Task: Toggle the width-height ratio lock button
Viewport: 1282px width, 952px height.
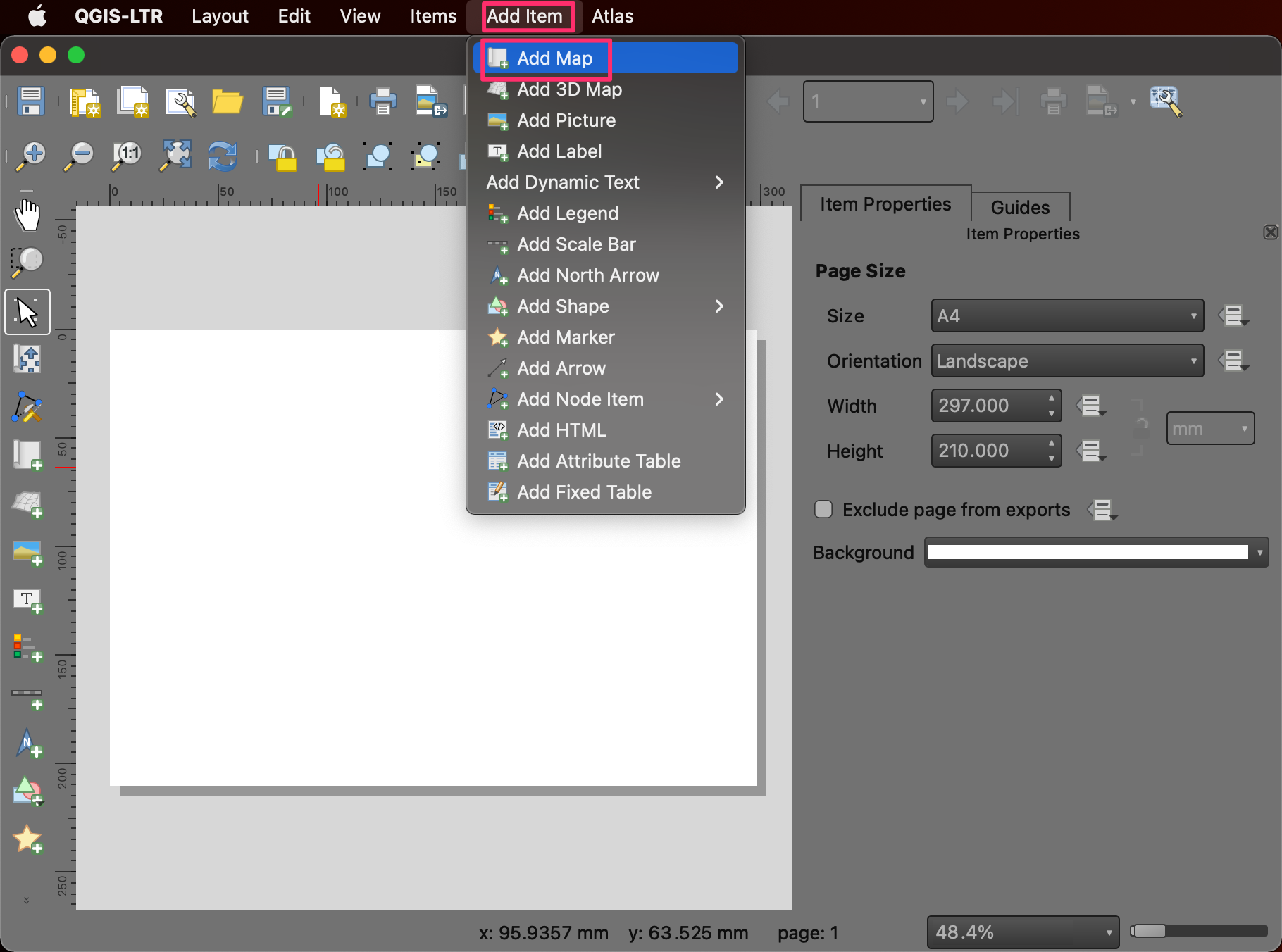Action: (1140, 428)
